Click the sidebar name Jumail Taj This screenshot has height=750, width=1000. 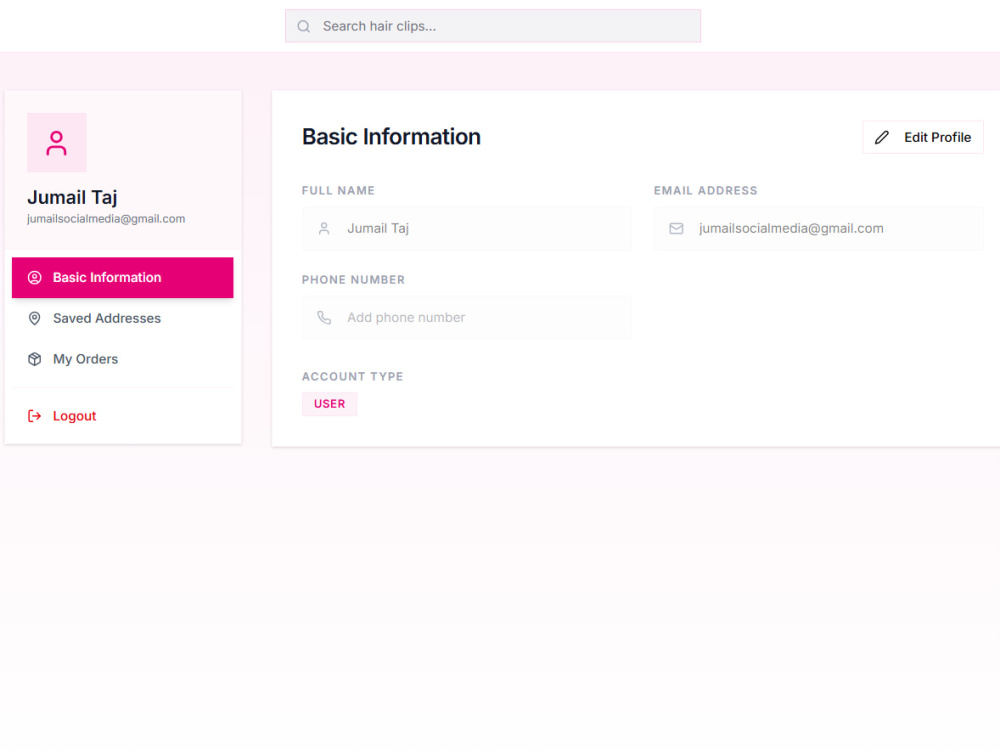pos(72,198)
